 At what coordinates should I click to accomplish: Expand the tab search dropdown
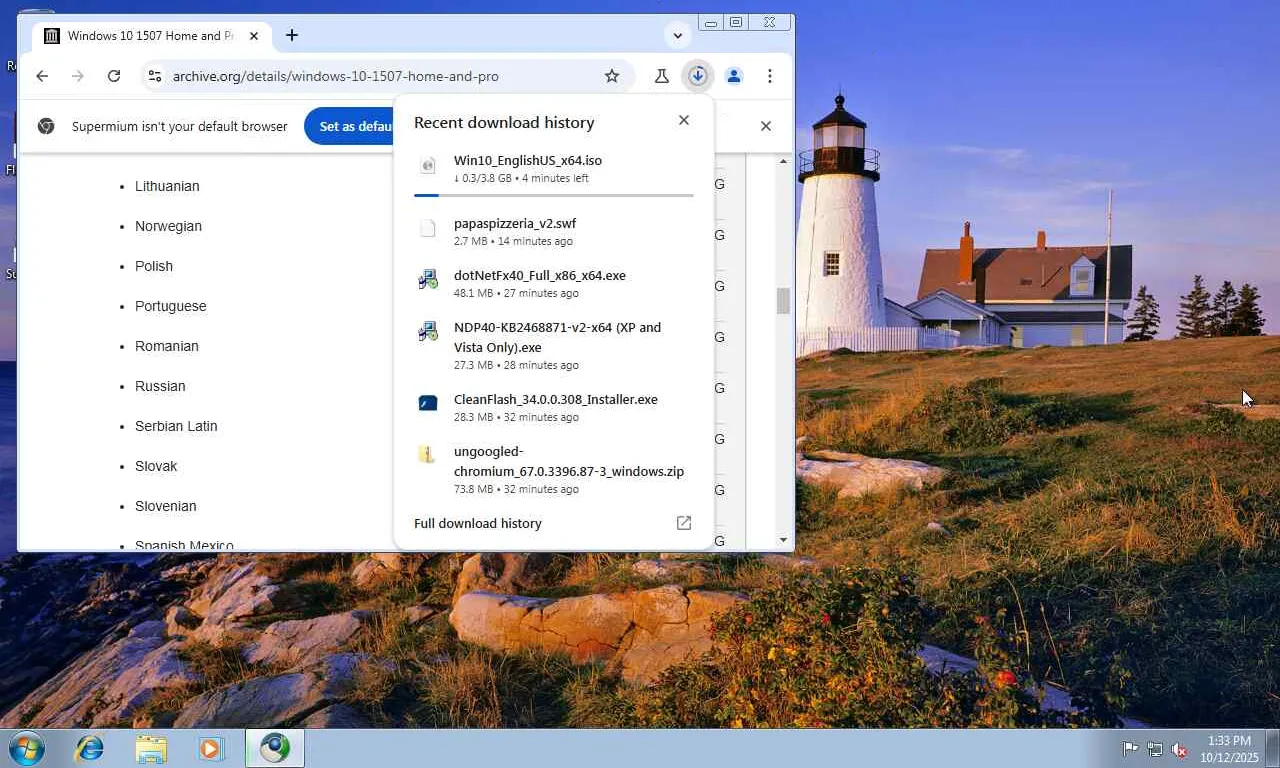tap(678, 36)
